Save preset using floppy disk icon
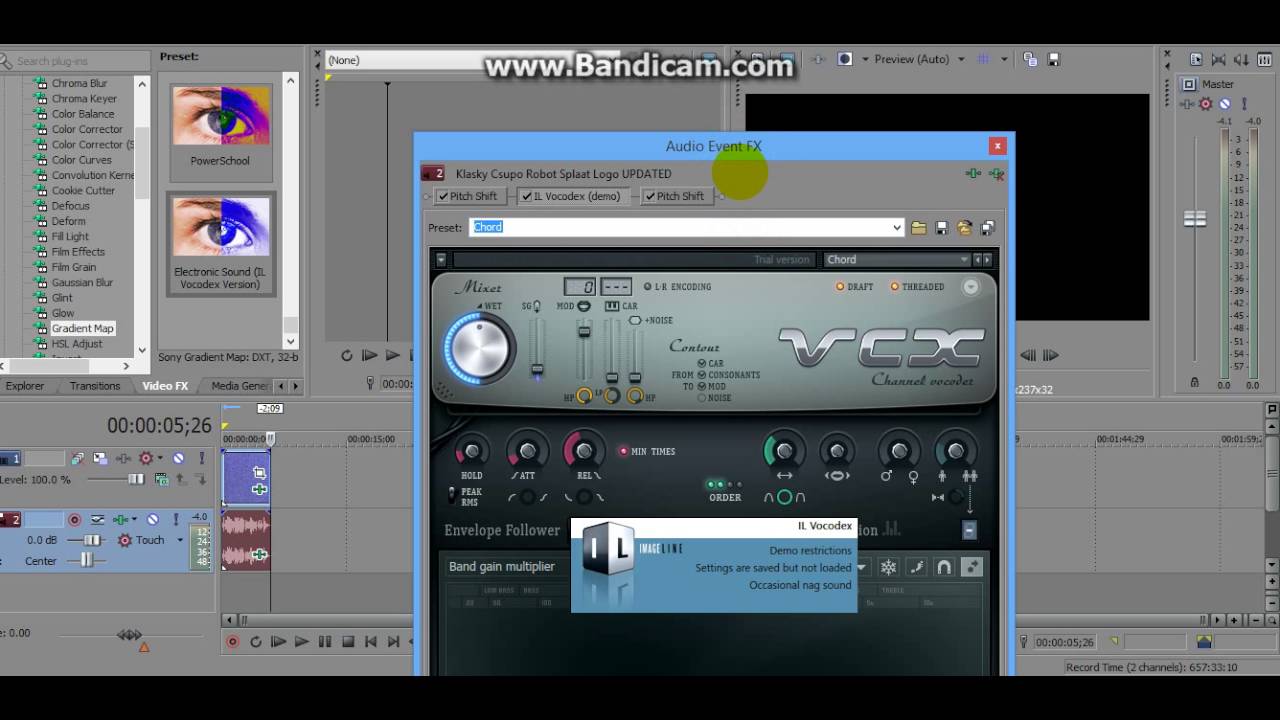Viewport: 1280px width, 720px height. 941,228
